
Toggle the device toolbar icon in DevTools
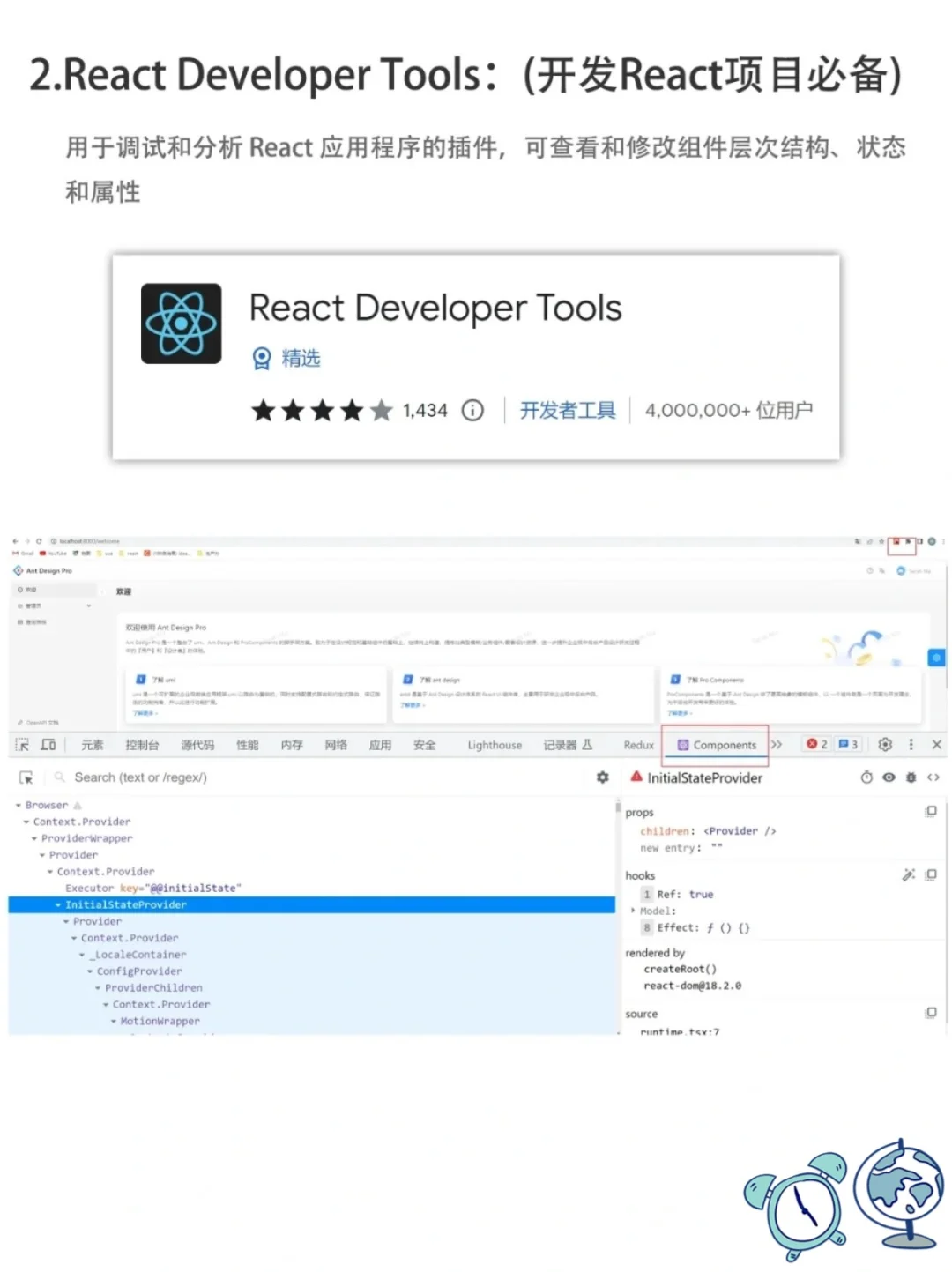pos(48,745)
